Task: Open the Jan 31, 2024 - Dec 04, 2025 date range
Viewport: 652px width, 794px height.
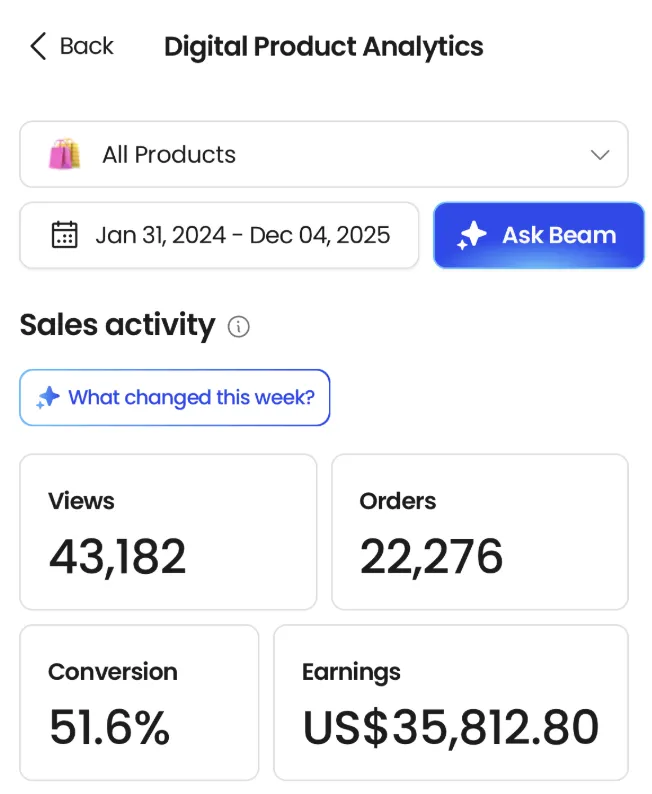Action: pyautogui.click(x=242, y=235)
